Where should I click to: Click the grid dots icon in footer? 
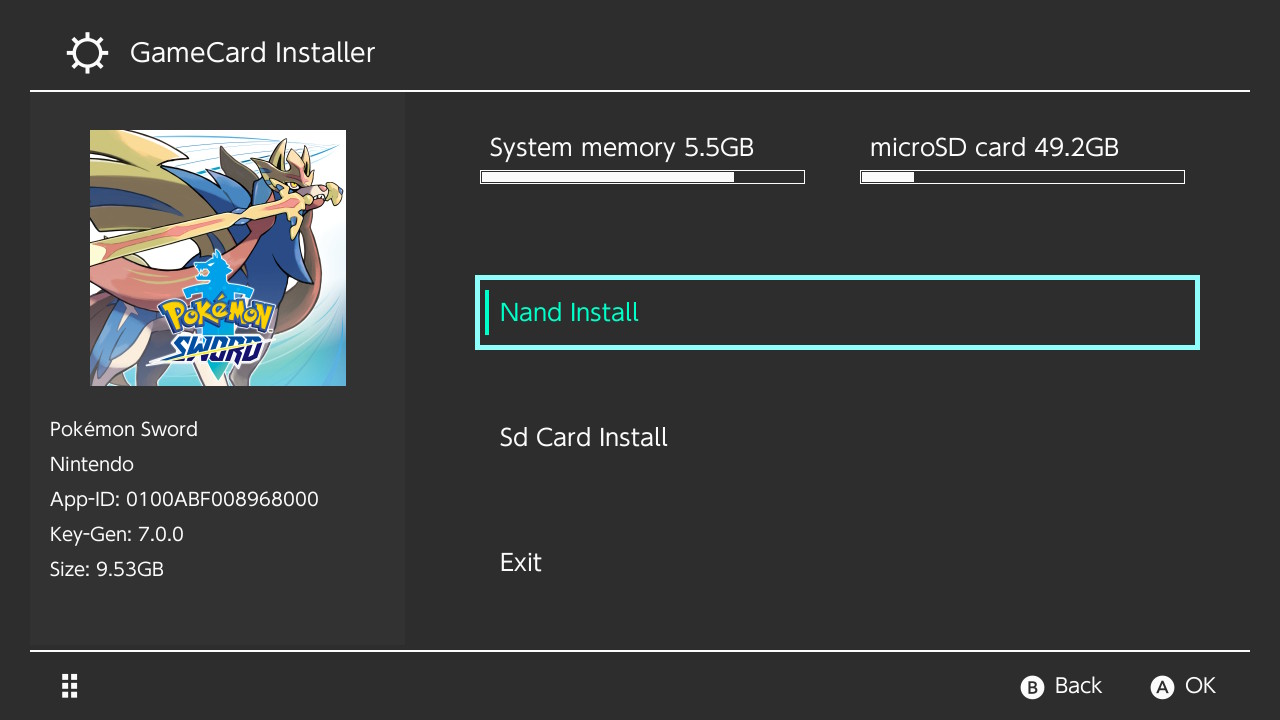70,686
